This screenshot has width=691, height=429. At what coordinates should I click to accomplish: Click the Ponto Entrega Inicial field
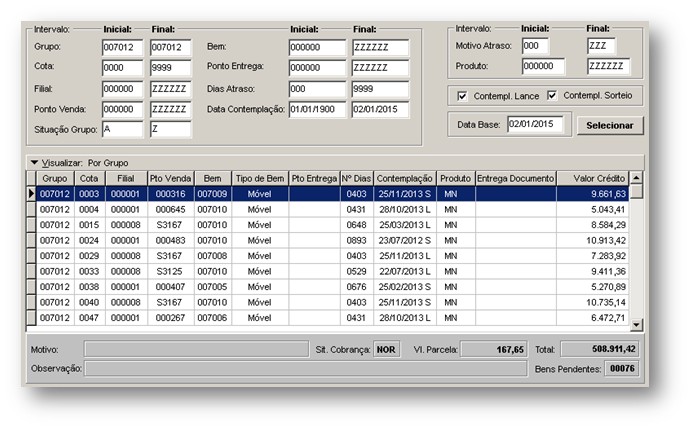317,68
